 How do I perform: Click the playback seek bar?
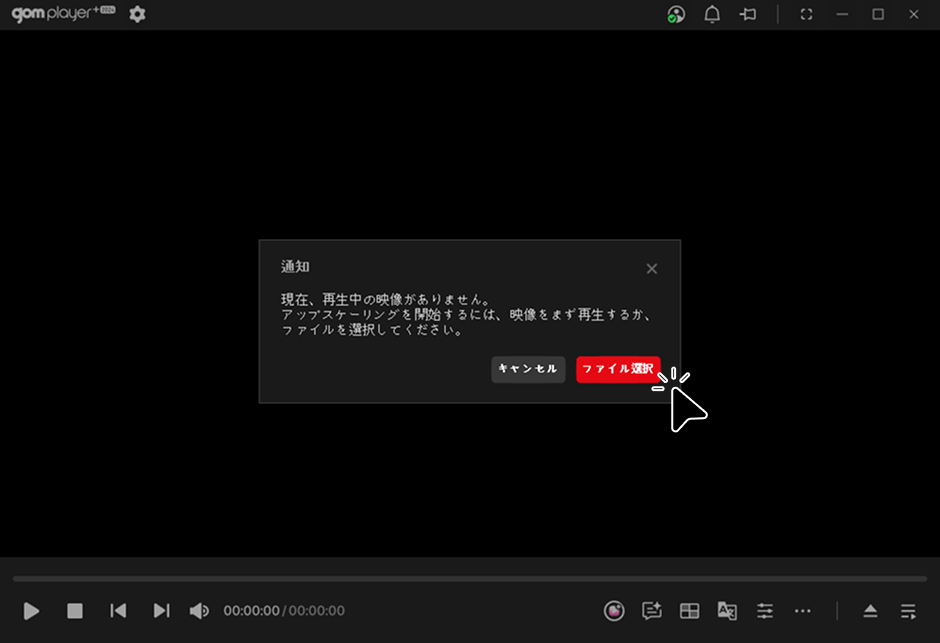470,578
